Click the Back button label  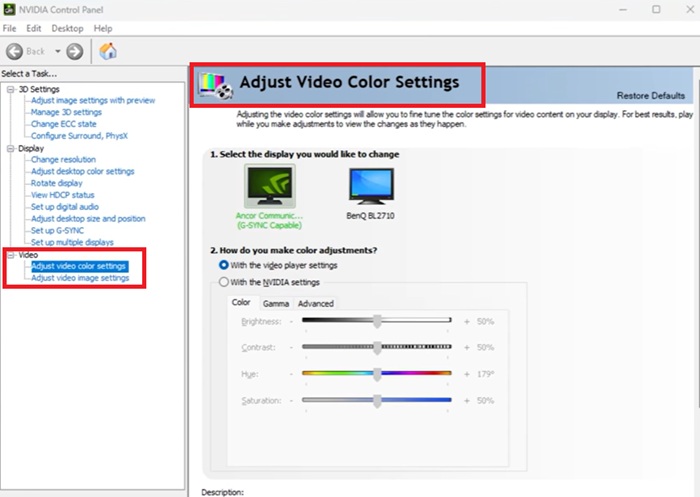point(35,51)
